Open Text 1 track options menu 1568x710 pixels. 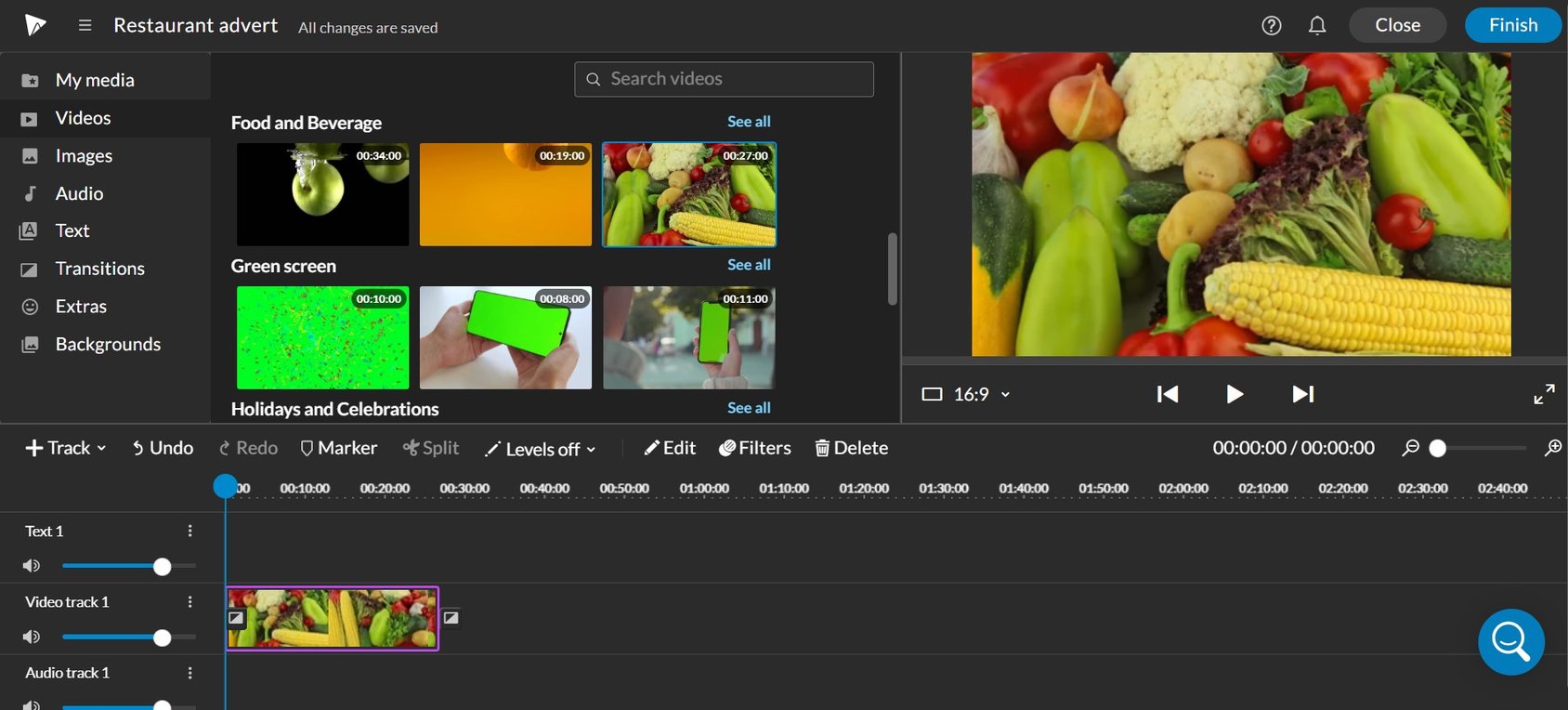coord(190,531)
